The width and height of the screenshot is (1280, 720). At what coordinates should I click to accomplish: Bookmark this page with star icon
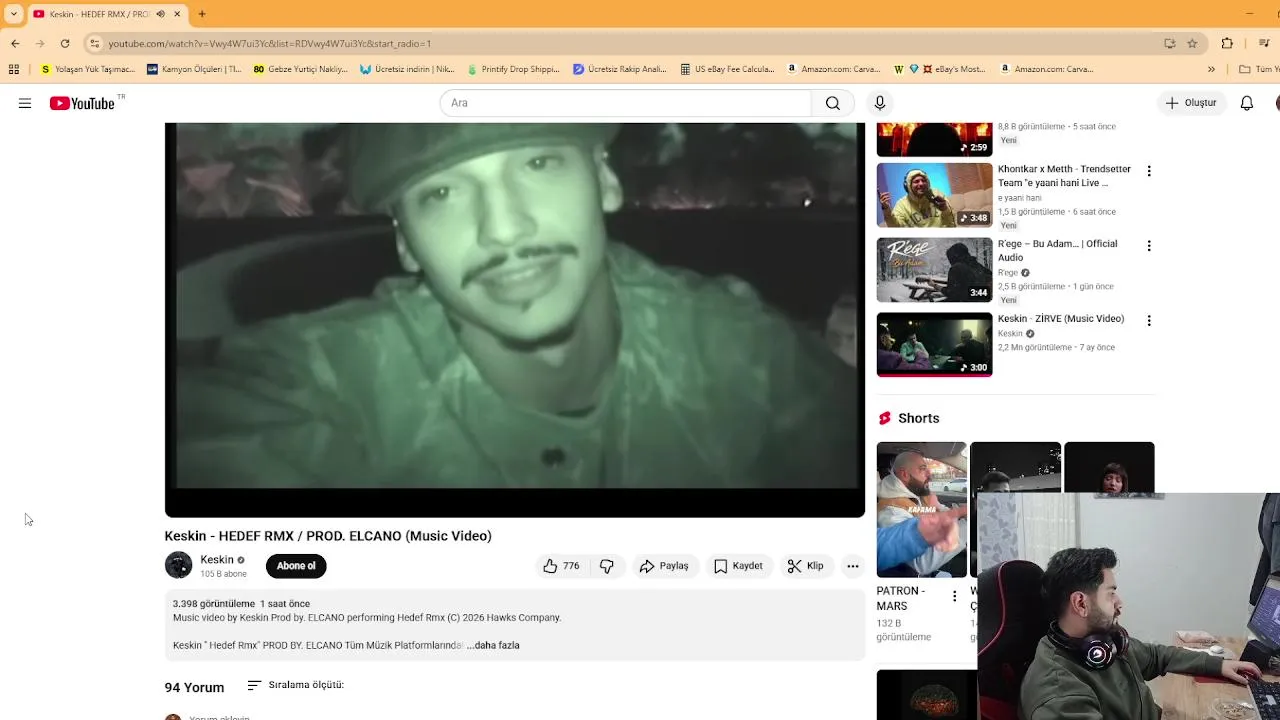pyautogui.click(x=1192, y=44)
